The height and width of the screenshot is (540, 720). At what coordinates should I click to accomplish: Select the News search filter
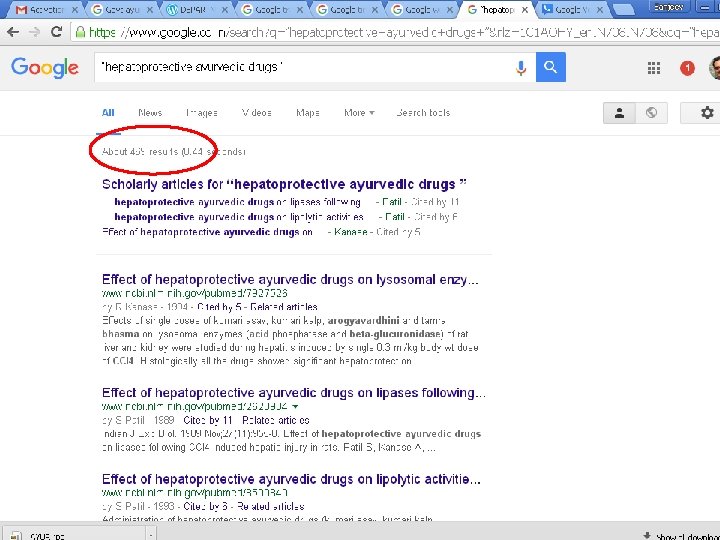[x=150, y=113]
